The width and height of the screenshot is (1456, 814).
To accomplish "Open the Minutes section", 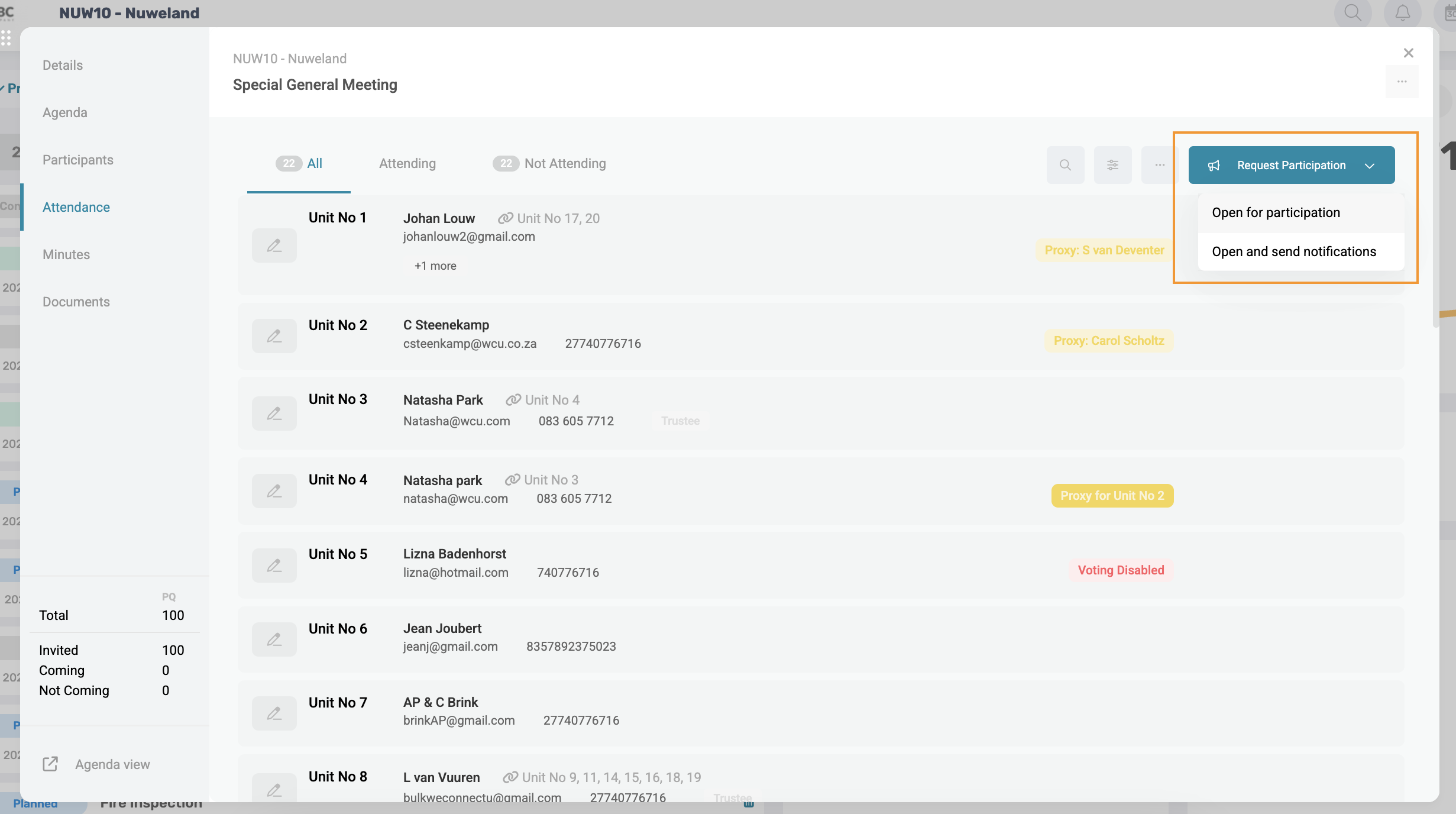I will coord(66,254).
